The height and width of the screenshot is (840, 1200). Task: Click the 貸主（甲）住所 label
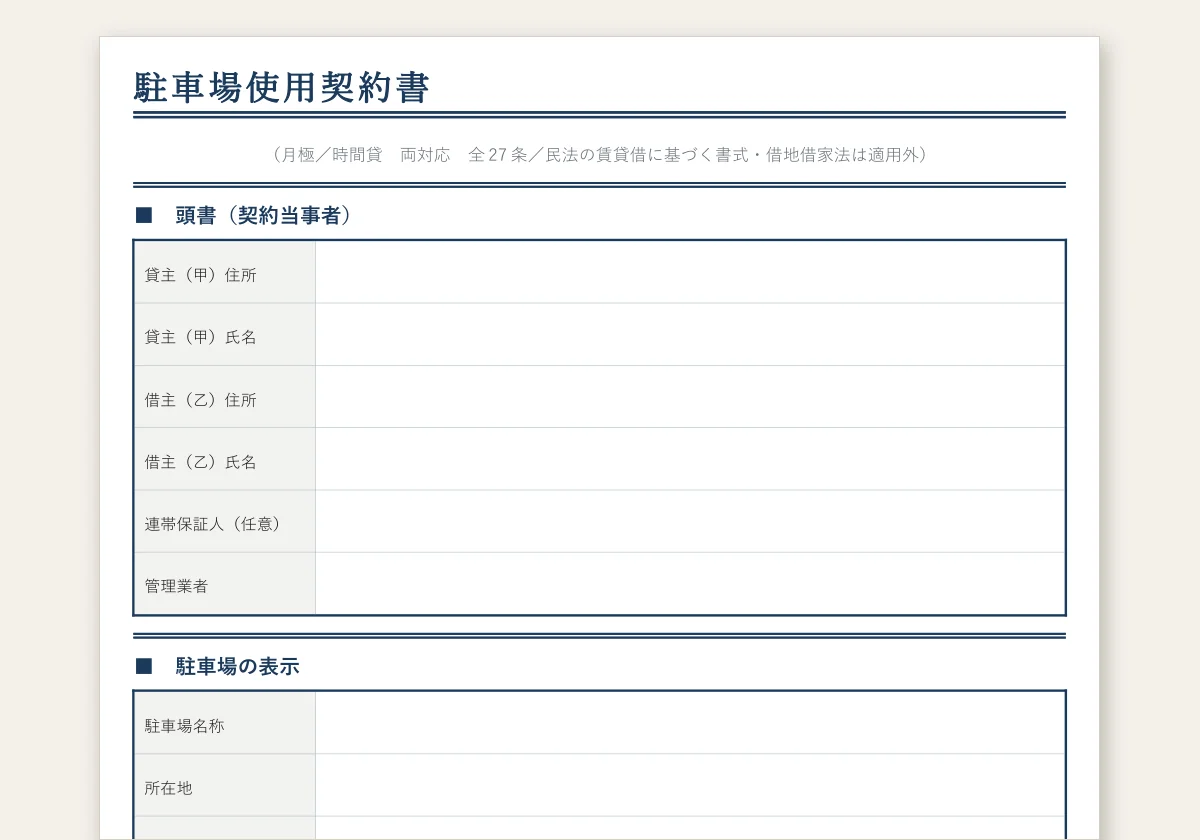pyautogui.click(x=201, y=275)
